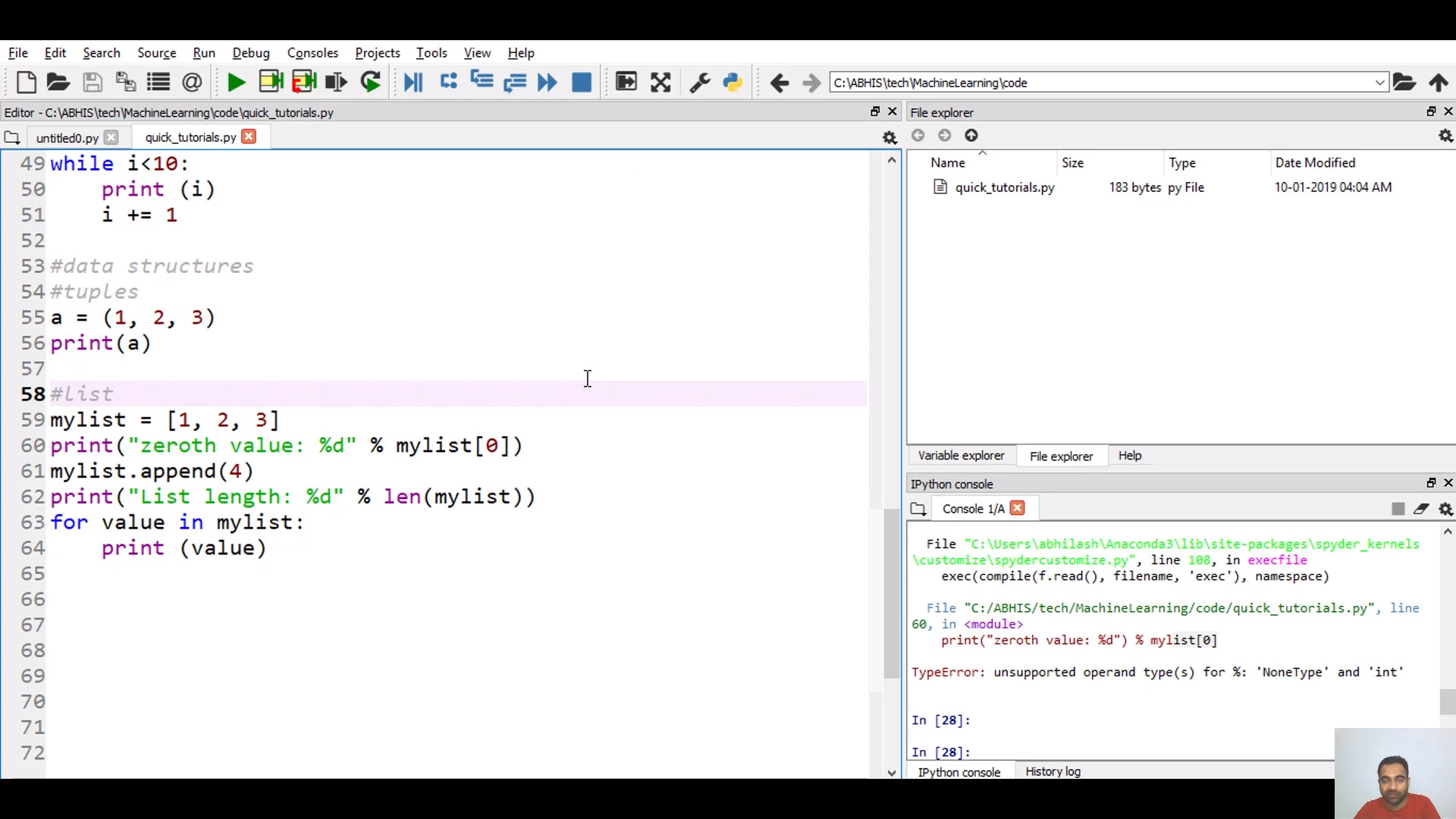Open the Debug menu
The image size is (1456, 819).
click(251, 52)
